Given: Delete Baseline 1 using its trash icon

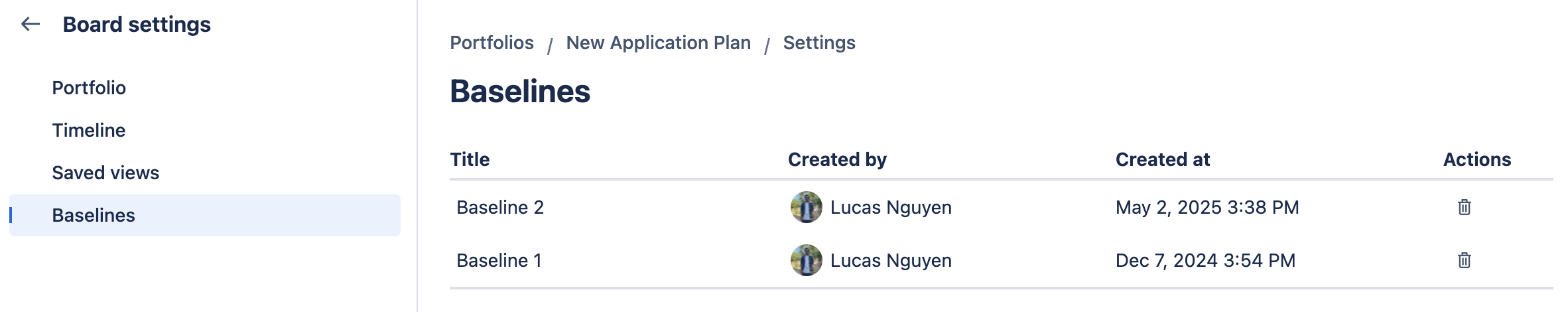Looking at the screenshot, I should [x=1464, y=260].
